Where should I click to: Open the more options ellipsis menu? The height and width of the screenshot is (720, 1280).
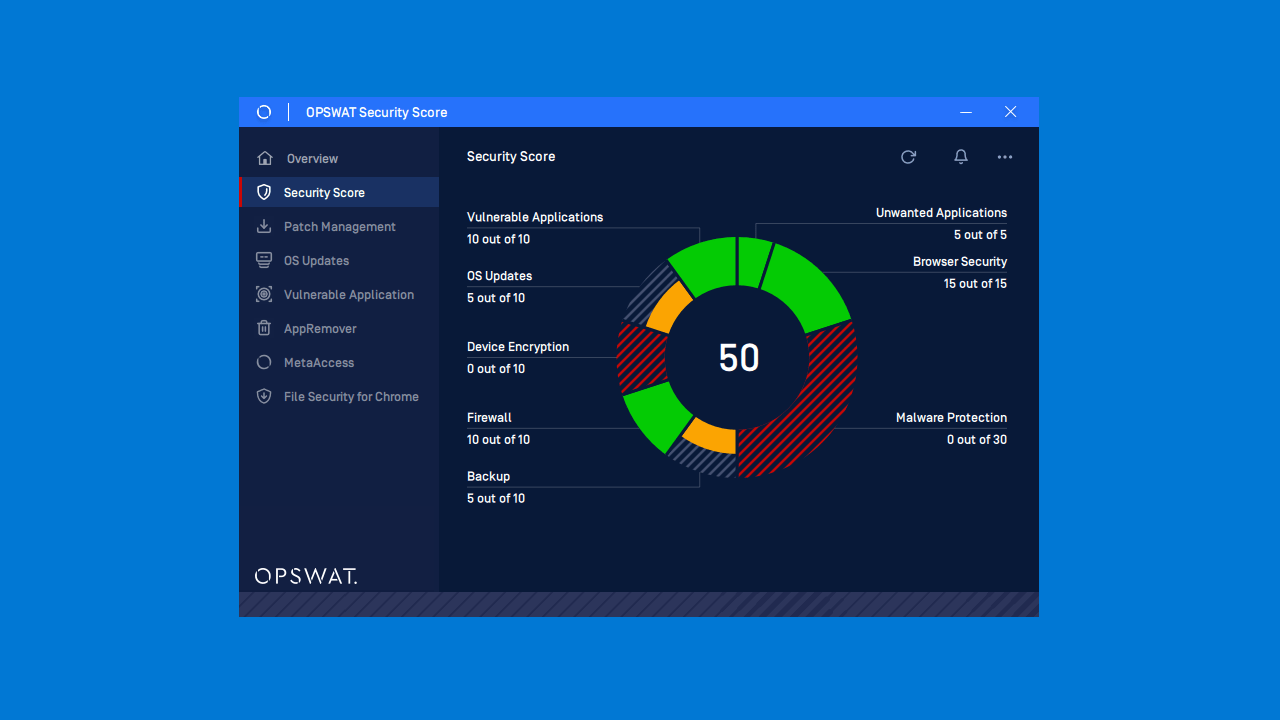(1005, 157)
